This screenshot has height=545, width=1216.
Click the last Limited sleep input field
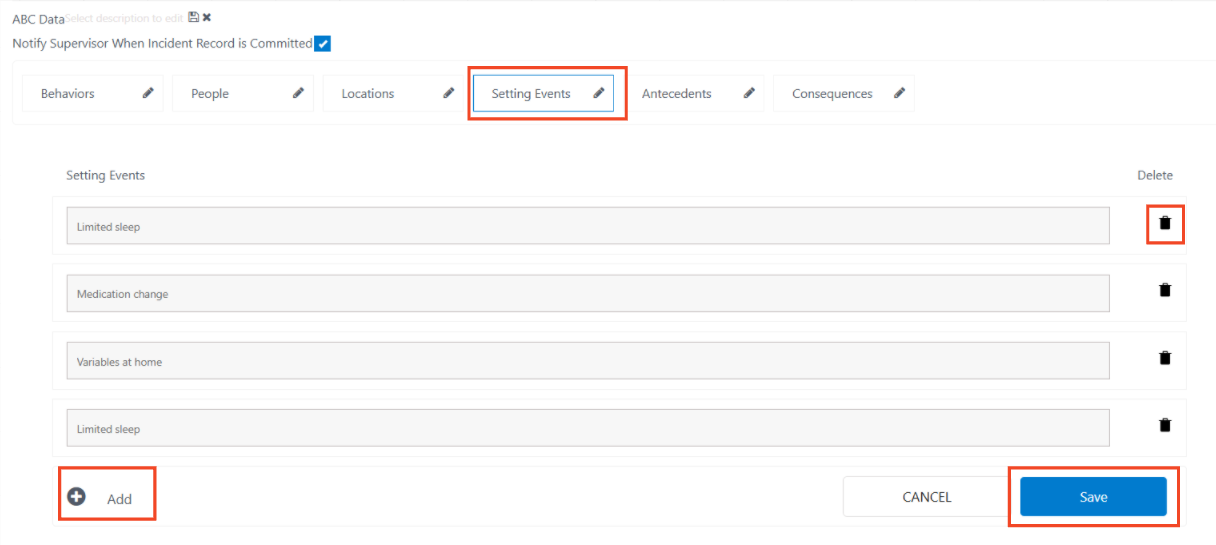[x=588, y=428]
